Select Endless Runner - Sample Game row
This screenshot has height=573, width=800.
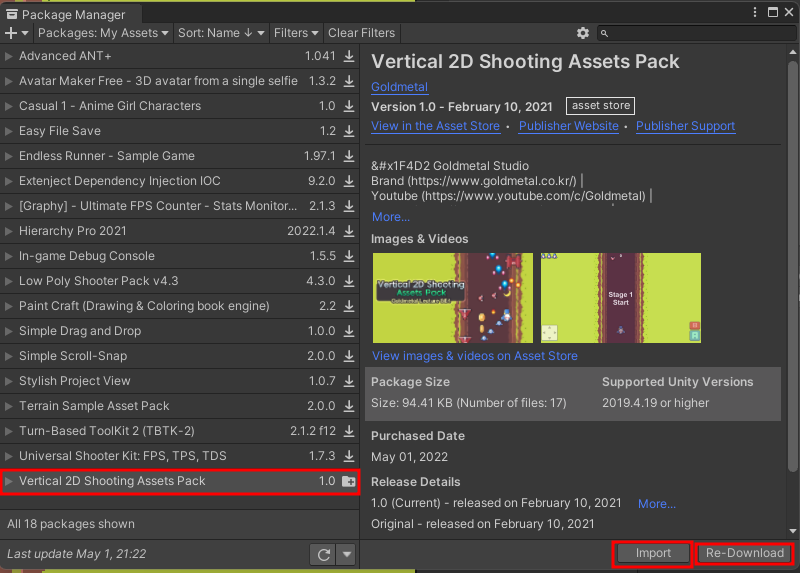click(x=180, y=156)
